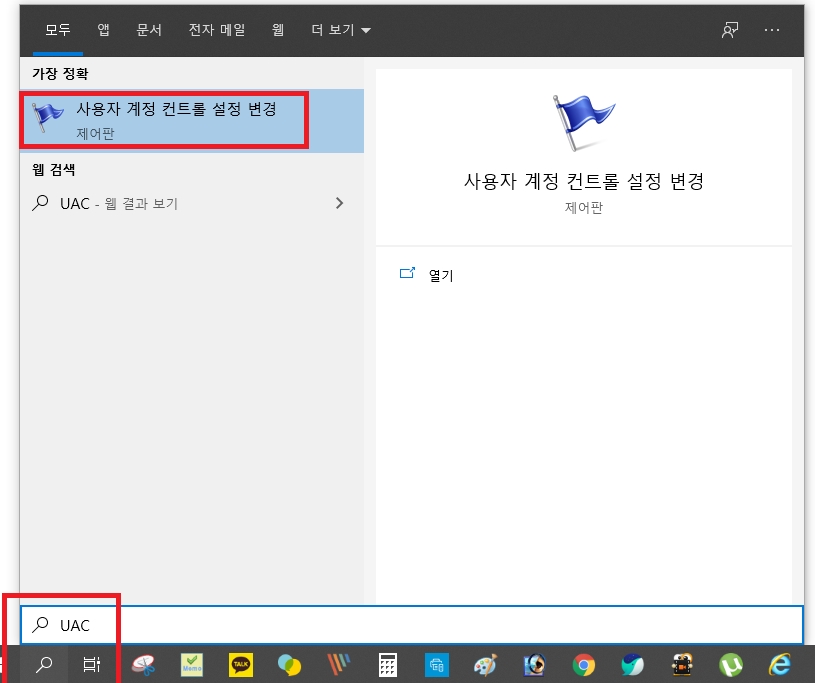This screenshot has width=815, height=683.
Task: Launch Paint palette icon on taskbar
Action: coord(485,665)
